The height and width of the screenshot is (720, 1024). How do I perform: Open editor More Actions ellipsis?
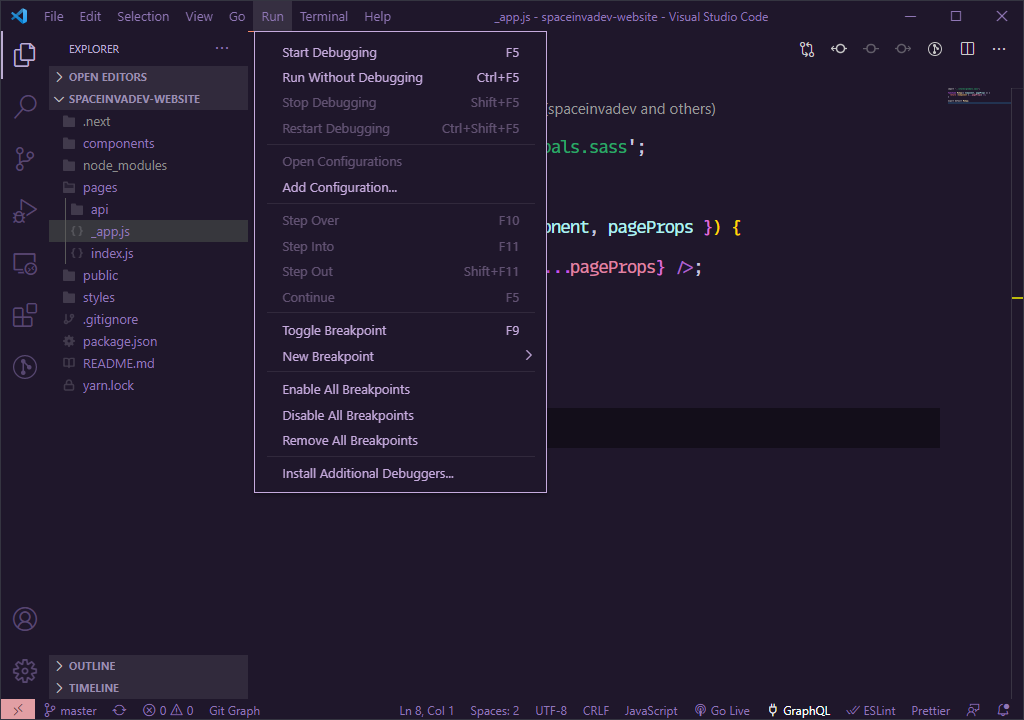999,49
